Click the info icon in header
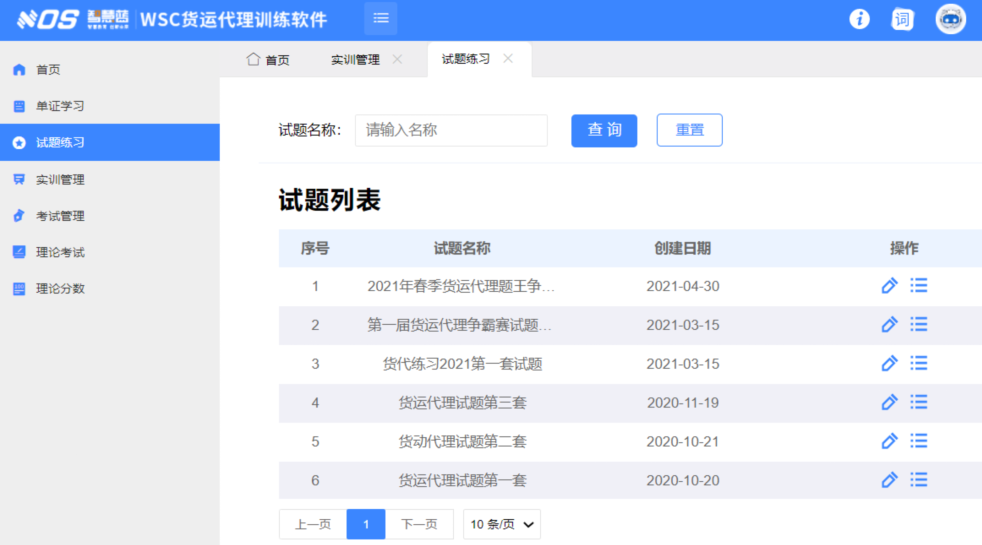 pos(859,19)
